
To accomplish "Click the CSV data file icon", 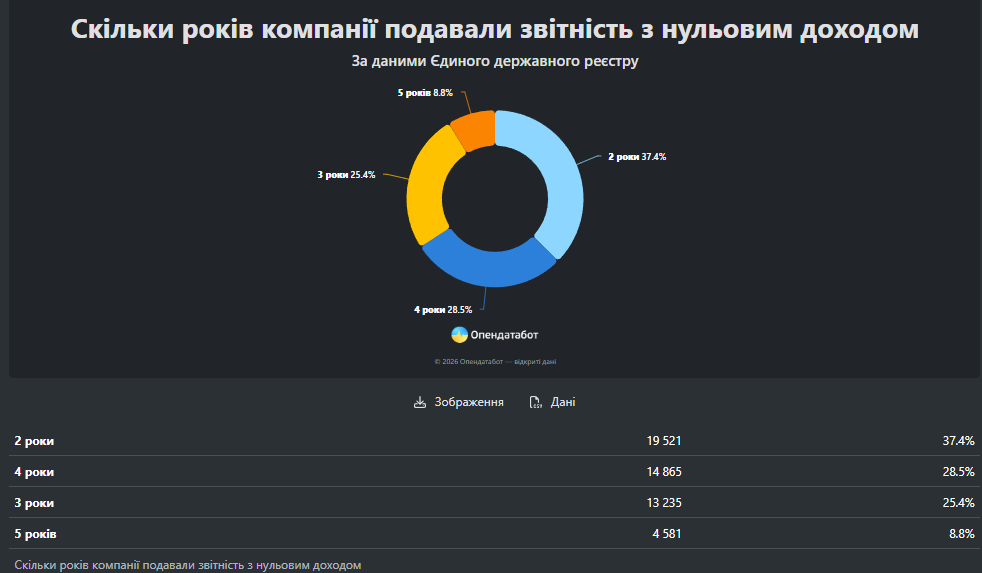I will [535, 402].
